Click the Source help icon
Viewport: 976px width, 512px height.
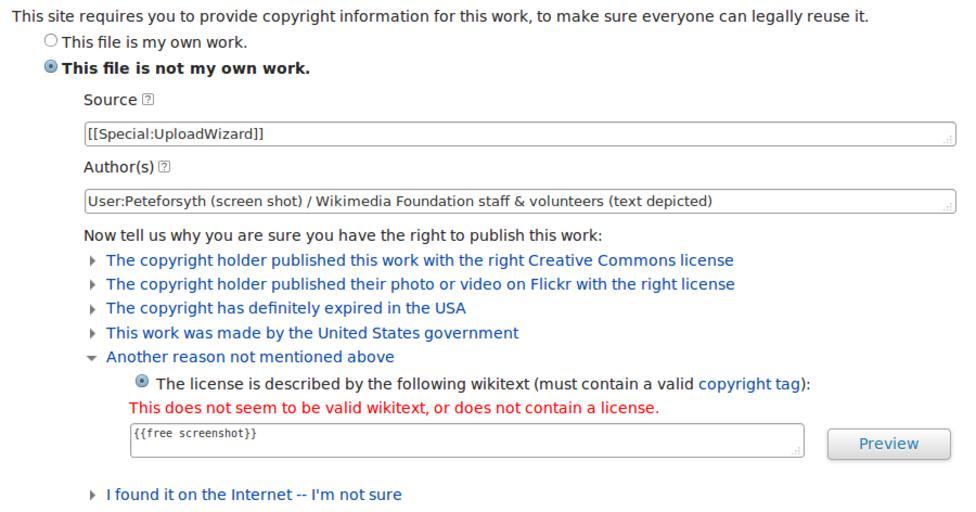[x=148, y=100]
